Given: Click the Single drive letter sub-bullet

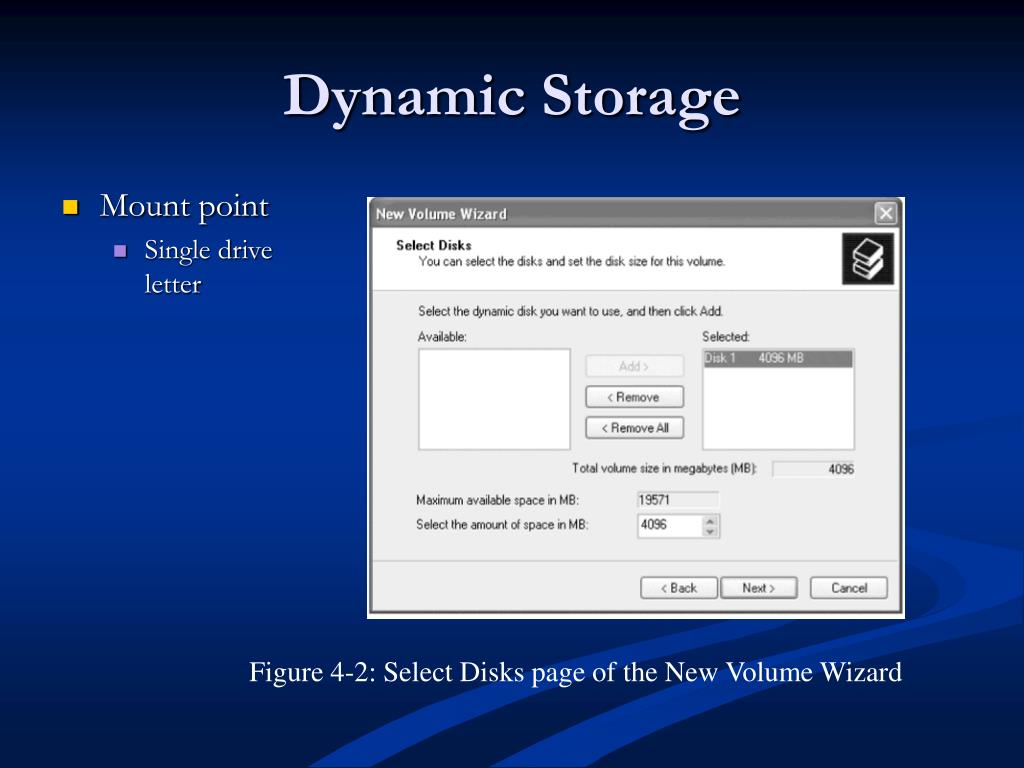Looking at the screenshot, I should coord(208,266).
